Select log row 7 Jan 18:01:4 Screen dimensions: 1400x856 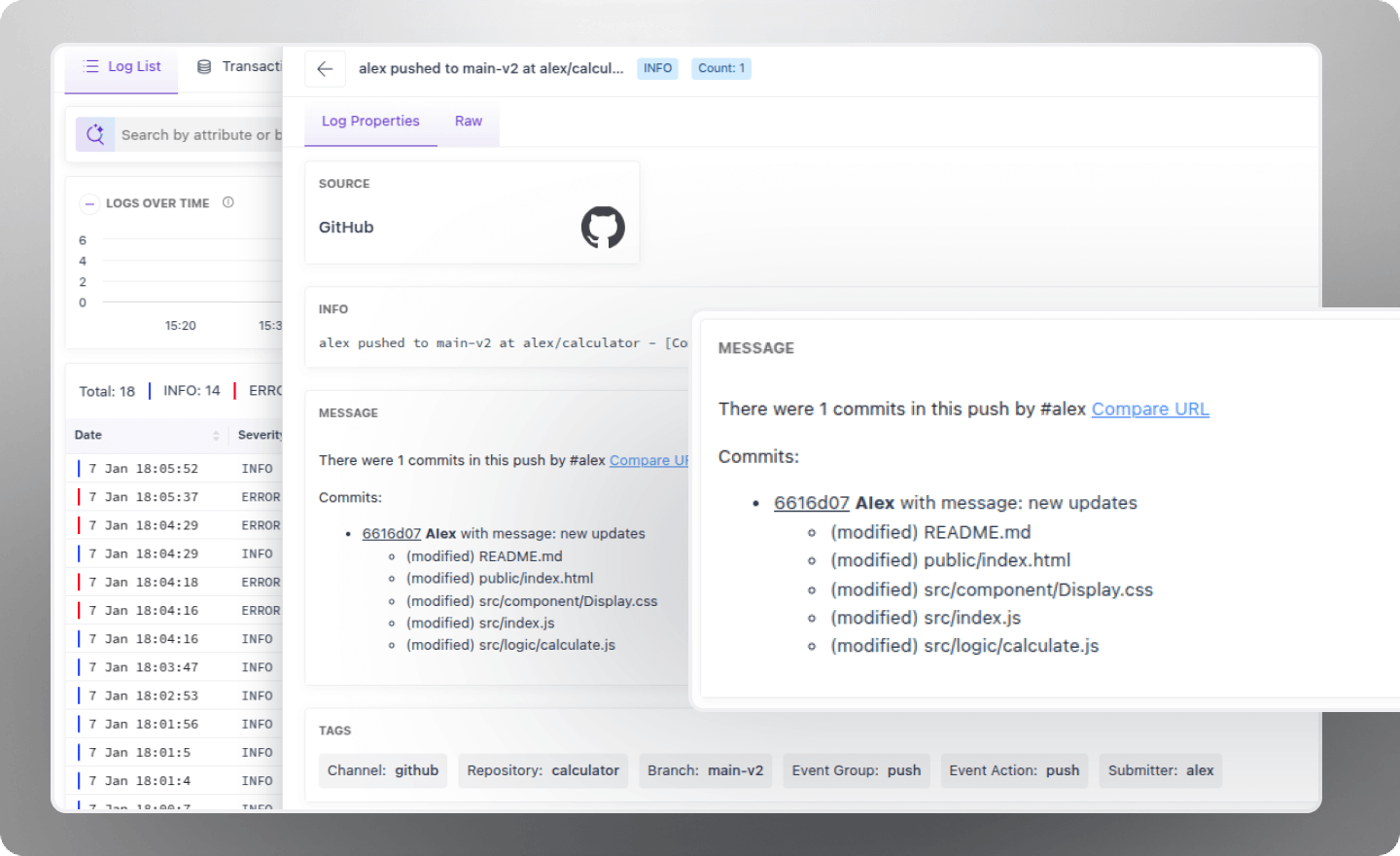pos(175,780)
